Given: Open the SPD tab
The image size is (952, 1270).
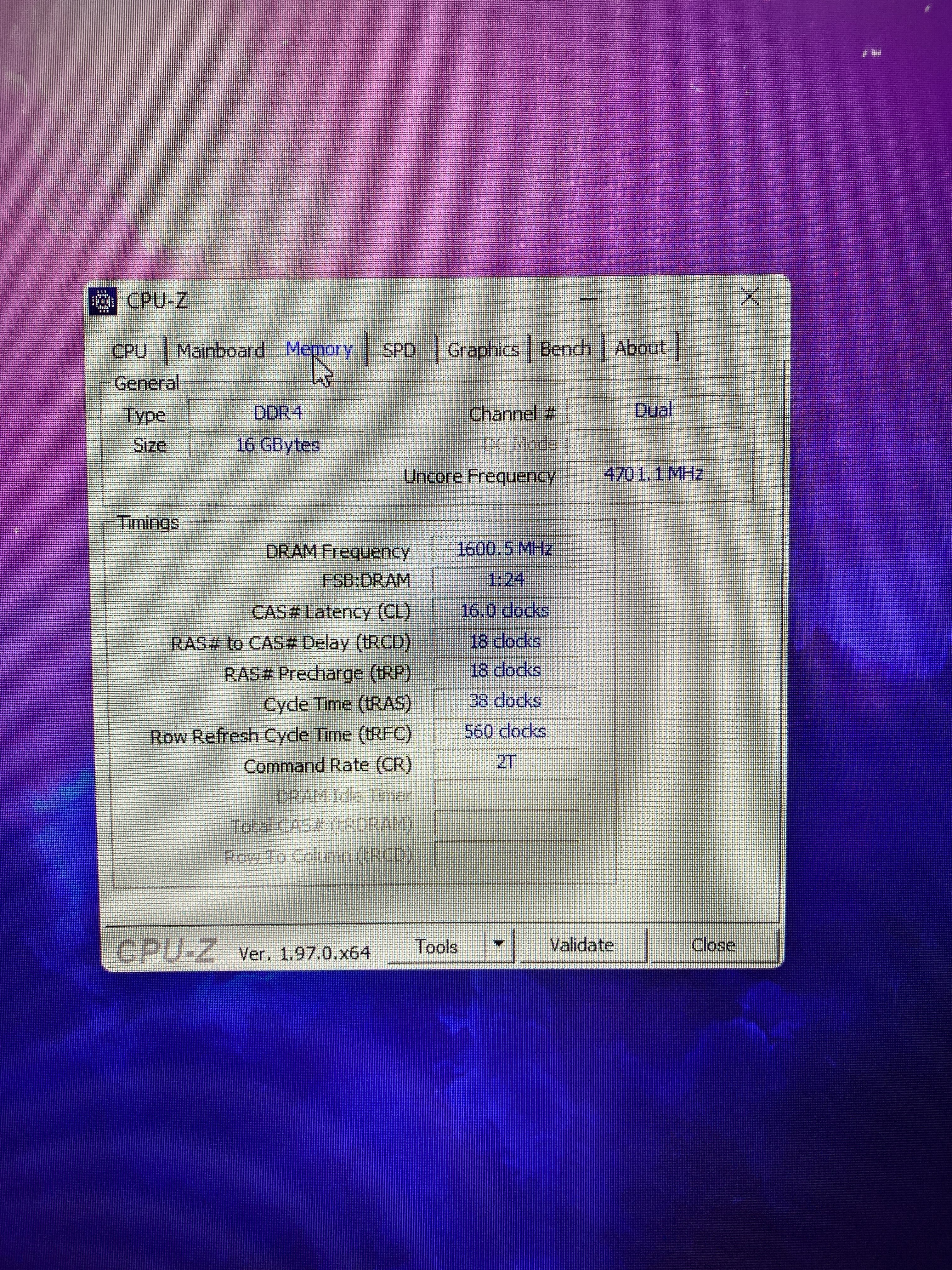Looking at the screenshot, I should [399, 350].
